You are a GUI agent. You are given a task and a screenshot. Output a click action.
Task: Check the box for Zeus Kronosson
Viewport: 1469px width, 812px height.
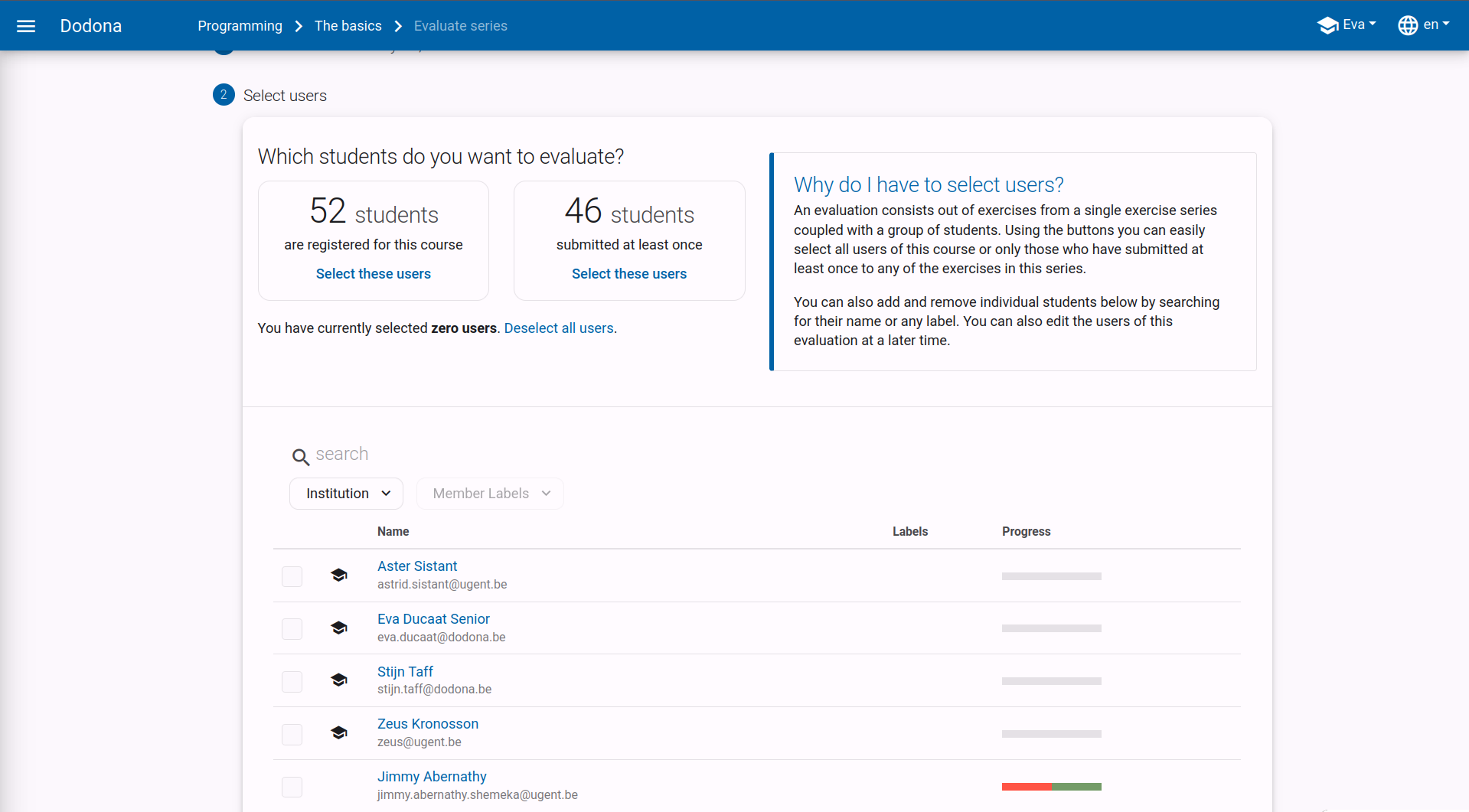(x=292, y=735)
